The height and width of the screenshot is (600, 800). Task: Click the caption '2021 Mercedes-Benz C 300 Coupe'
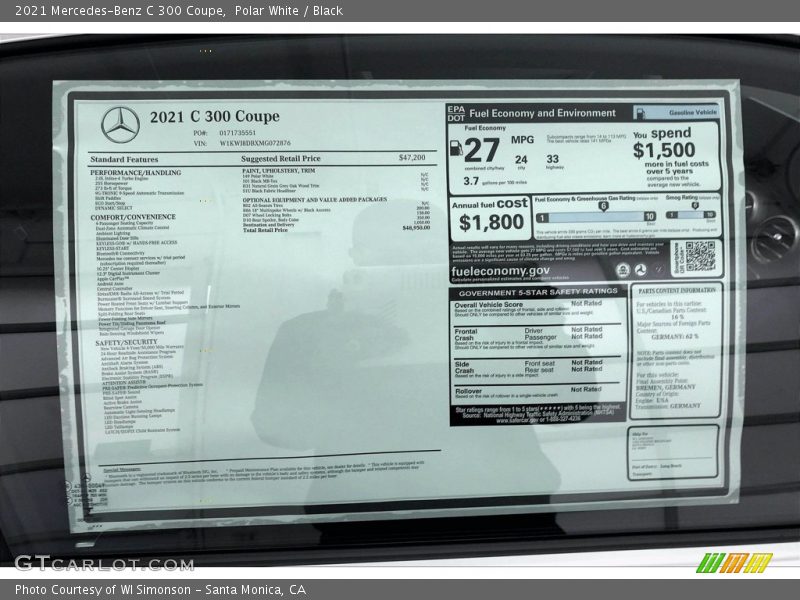(x=119, y=10)
